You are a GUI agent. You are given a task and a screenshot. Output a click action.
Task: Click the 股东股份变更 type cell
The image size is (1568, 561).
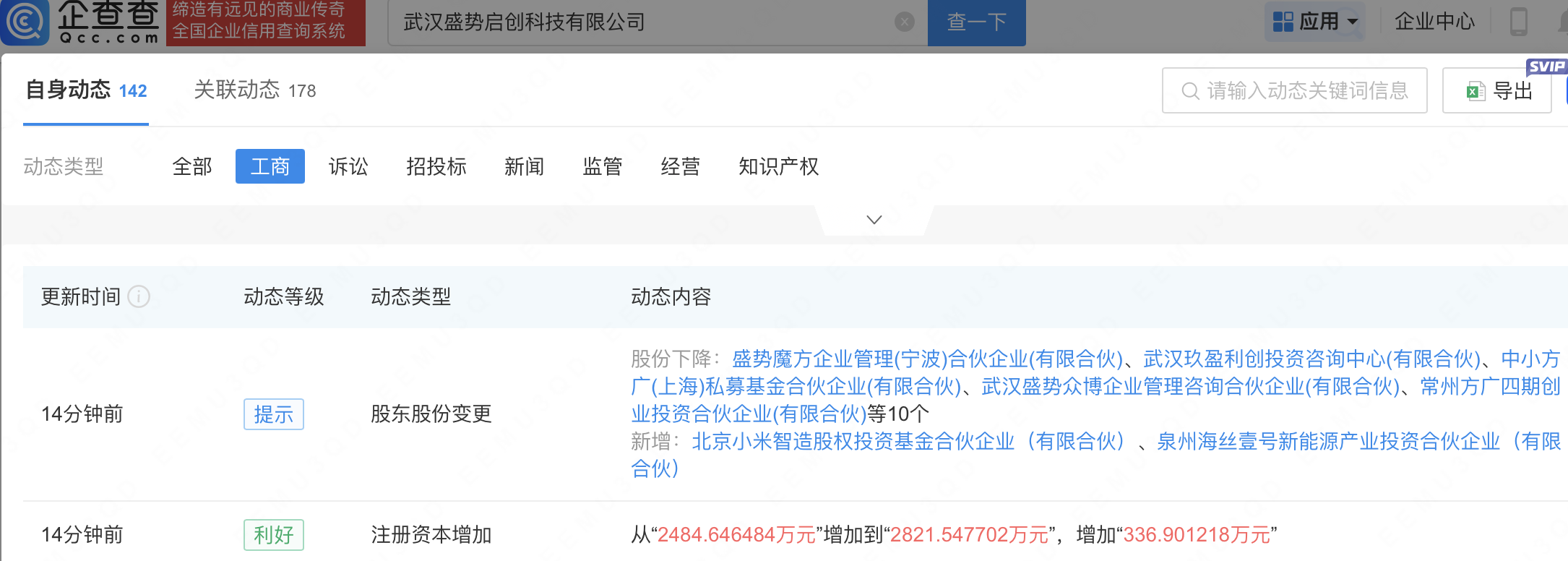click(431, 414)
